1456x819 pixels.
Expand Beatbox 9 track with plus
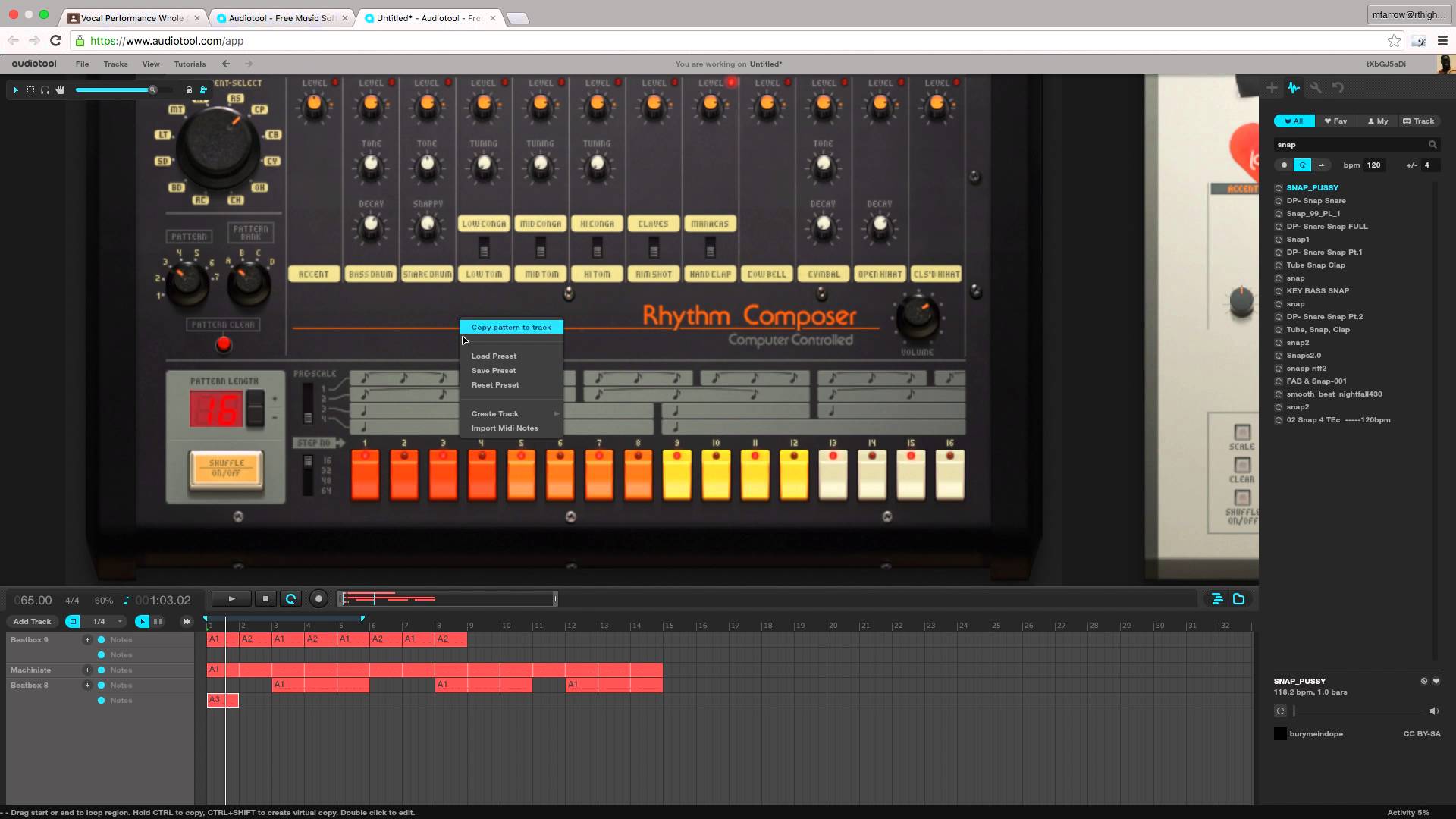[x=87, y=640]
